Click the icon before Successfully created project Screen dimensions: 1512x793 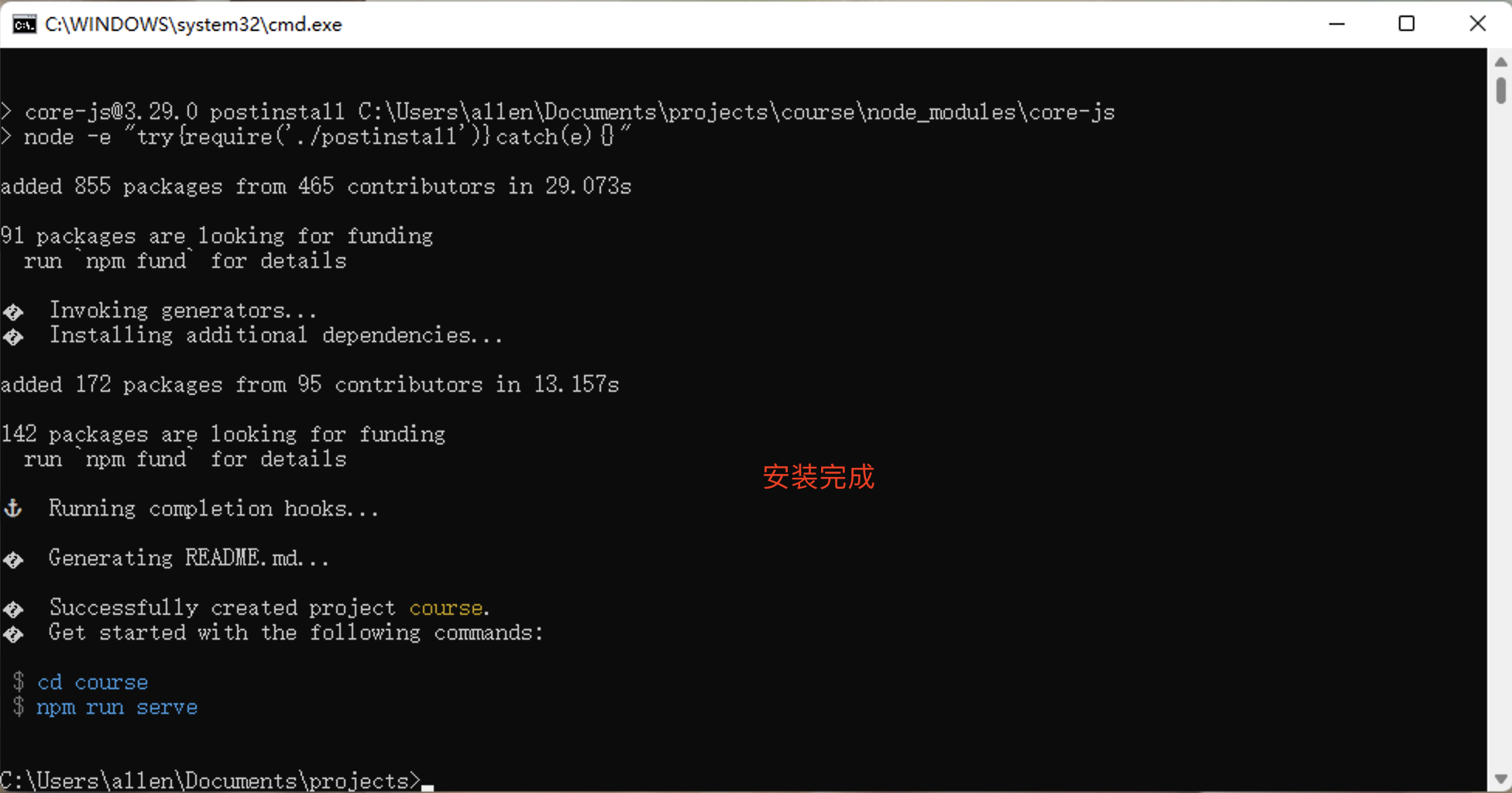13,609
